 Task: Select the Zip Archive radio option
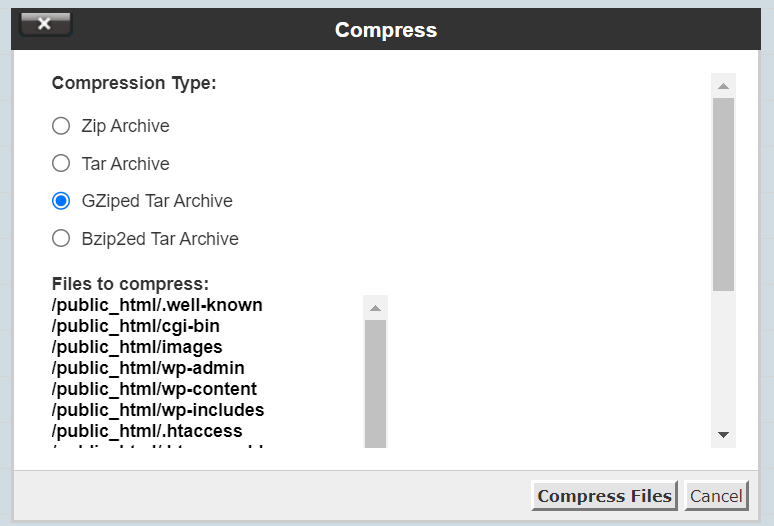[61, 126]
